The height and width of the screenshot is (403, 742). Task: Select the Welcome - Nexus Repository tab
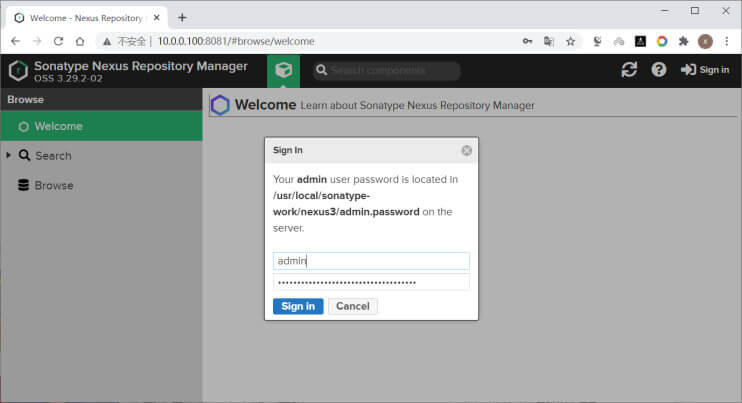pyautogui.click(x=86, y=18)
